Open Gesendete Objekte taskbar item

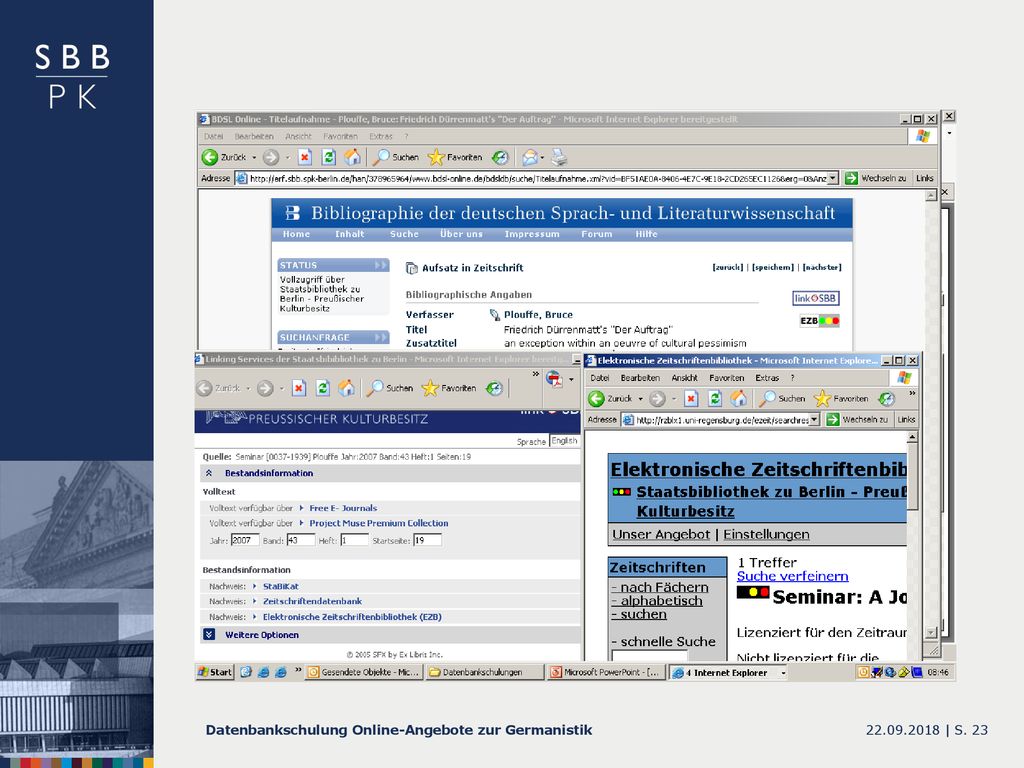[x=363, y=673]
